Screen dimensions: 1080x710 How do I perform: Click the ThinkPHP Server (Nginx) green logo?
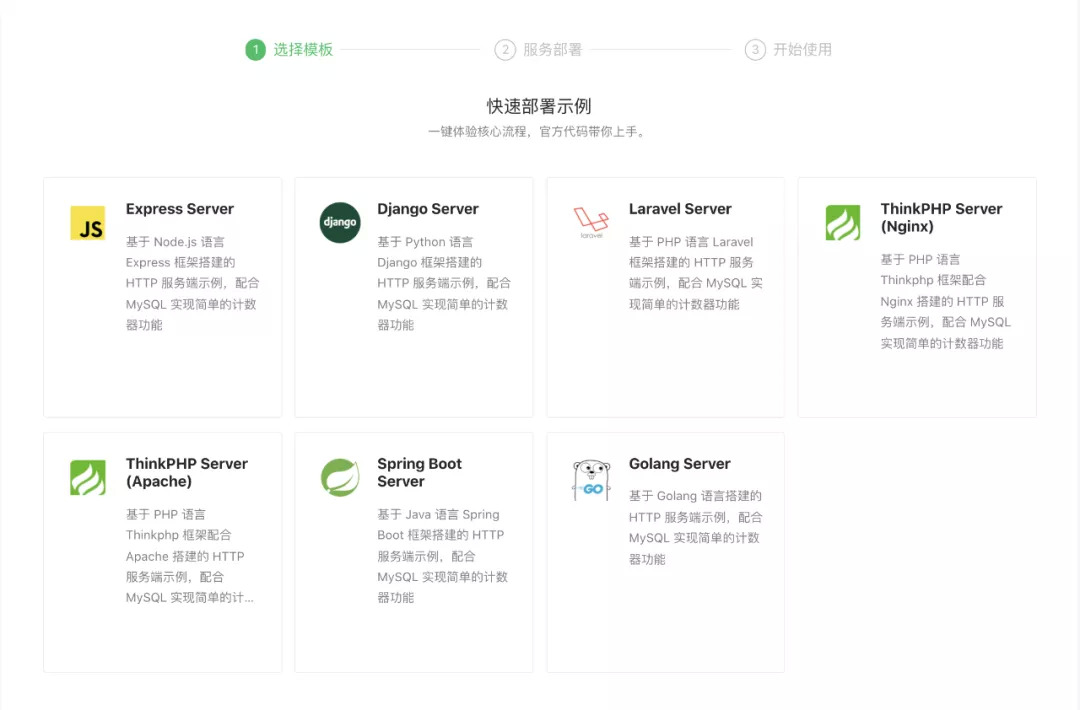tap(843, 222)
